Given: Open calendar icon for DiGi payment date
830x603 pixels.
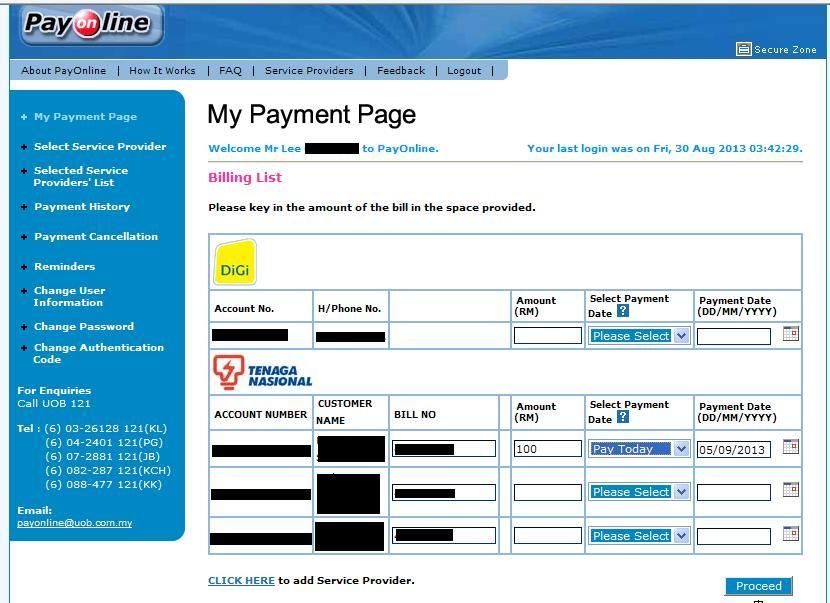Looking at the screenshot, I should pos(790,334).
